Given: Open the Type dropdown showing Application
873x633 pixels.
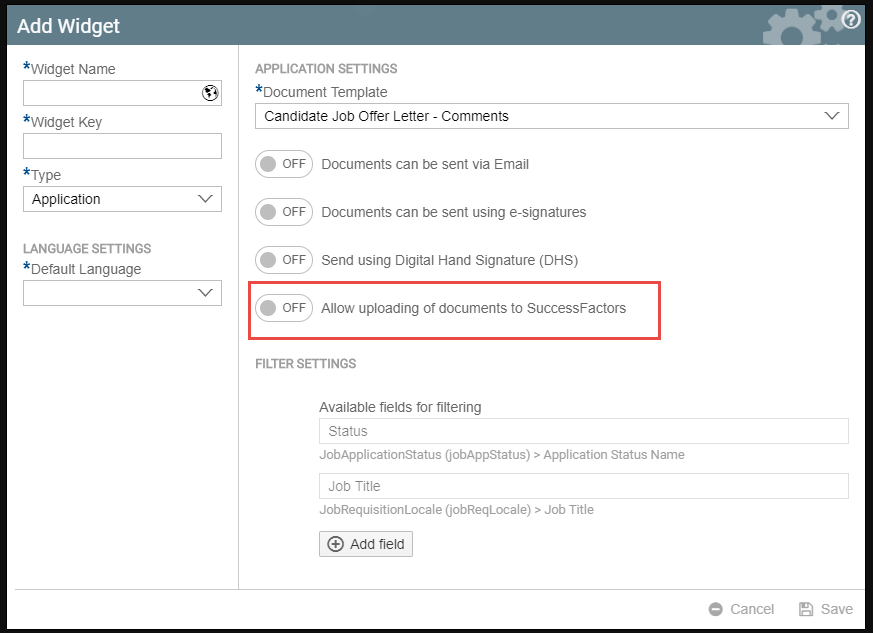Looking at the screenshot, I should [x=122, y=199].
